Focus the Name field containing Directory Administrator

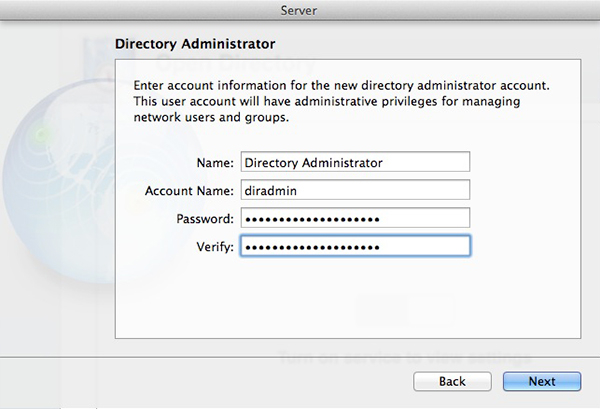coord(355,162)
